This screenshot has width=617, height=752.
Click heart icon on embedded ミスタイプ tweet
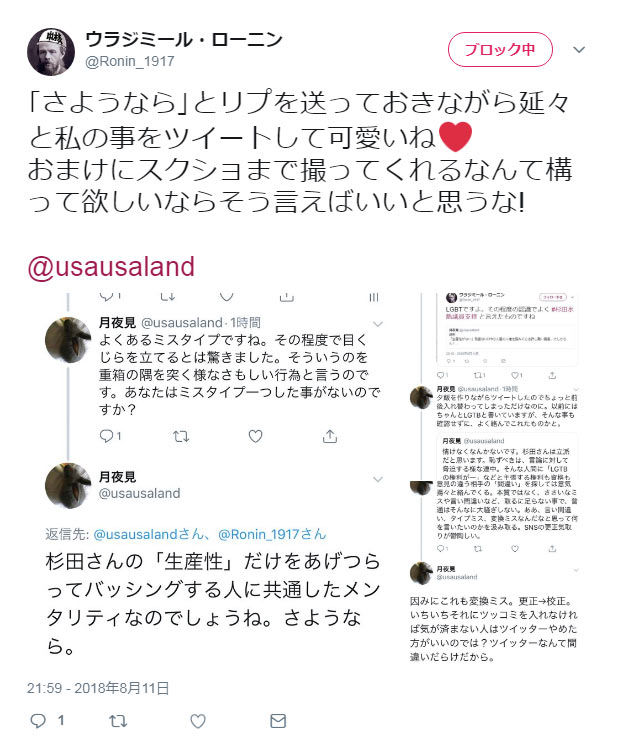255,436
